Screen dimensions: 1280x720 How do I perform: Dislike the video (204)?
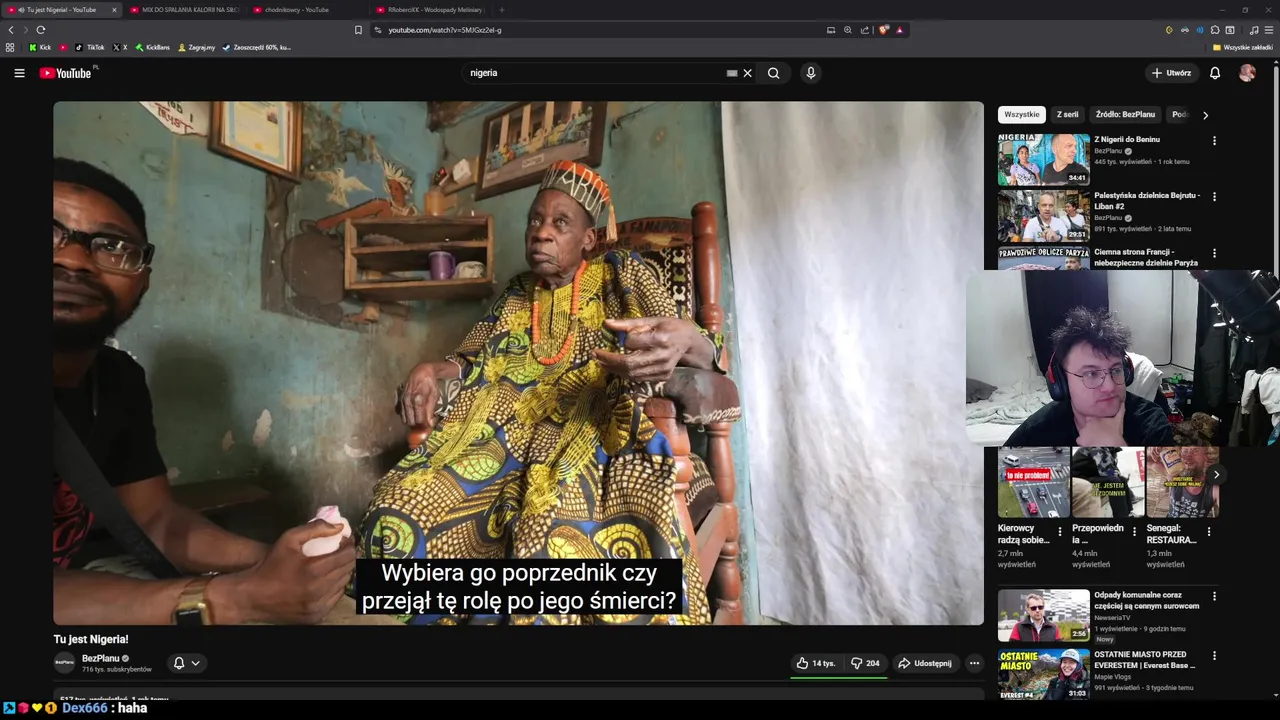coord(866,663)
